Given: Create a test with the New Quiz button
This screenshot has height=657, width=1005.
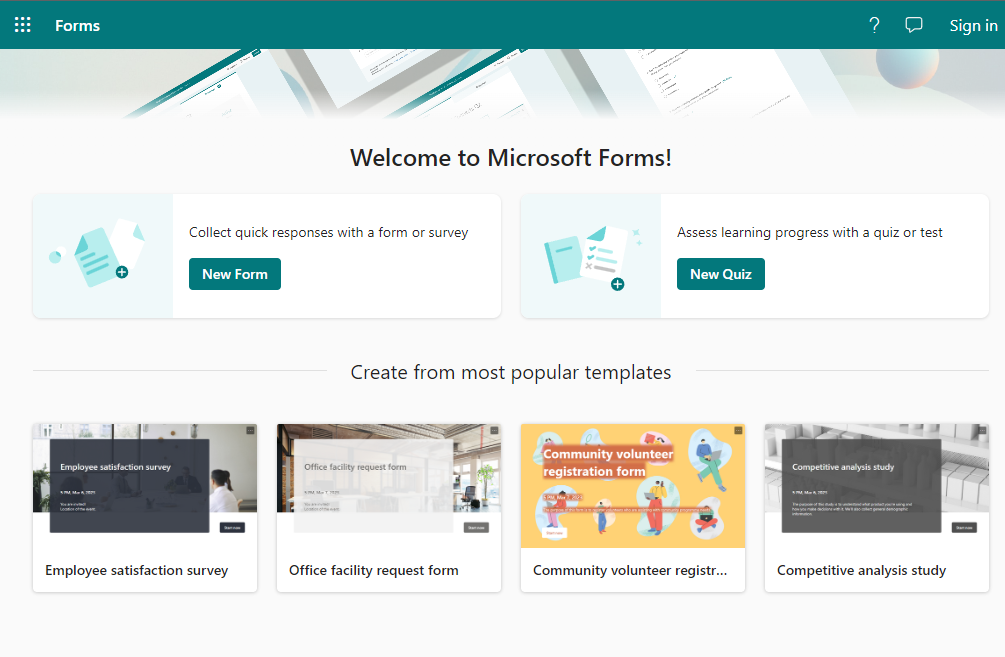Looking at the screenshot, I should (720, 273).
